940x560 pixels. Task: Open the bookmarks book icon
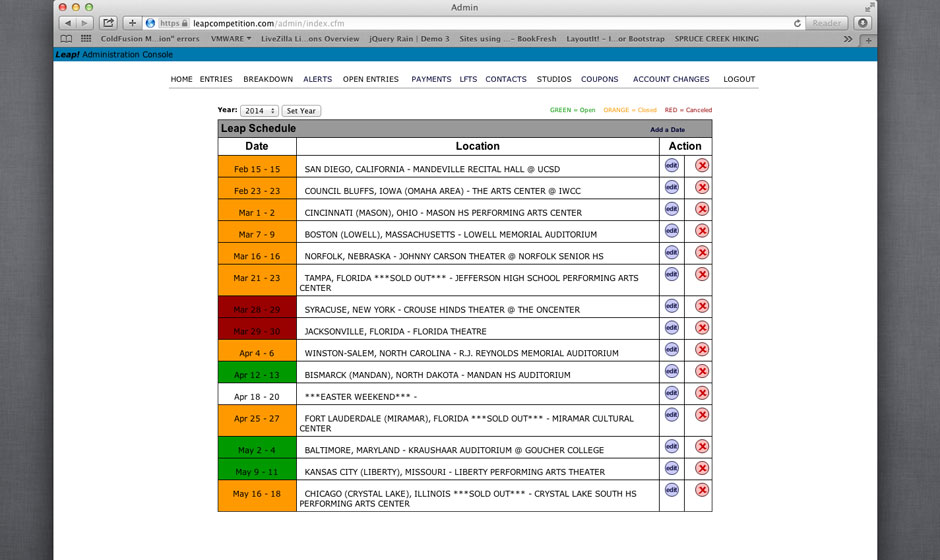coord(66,38)
